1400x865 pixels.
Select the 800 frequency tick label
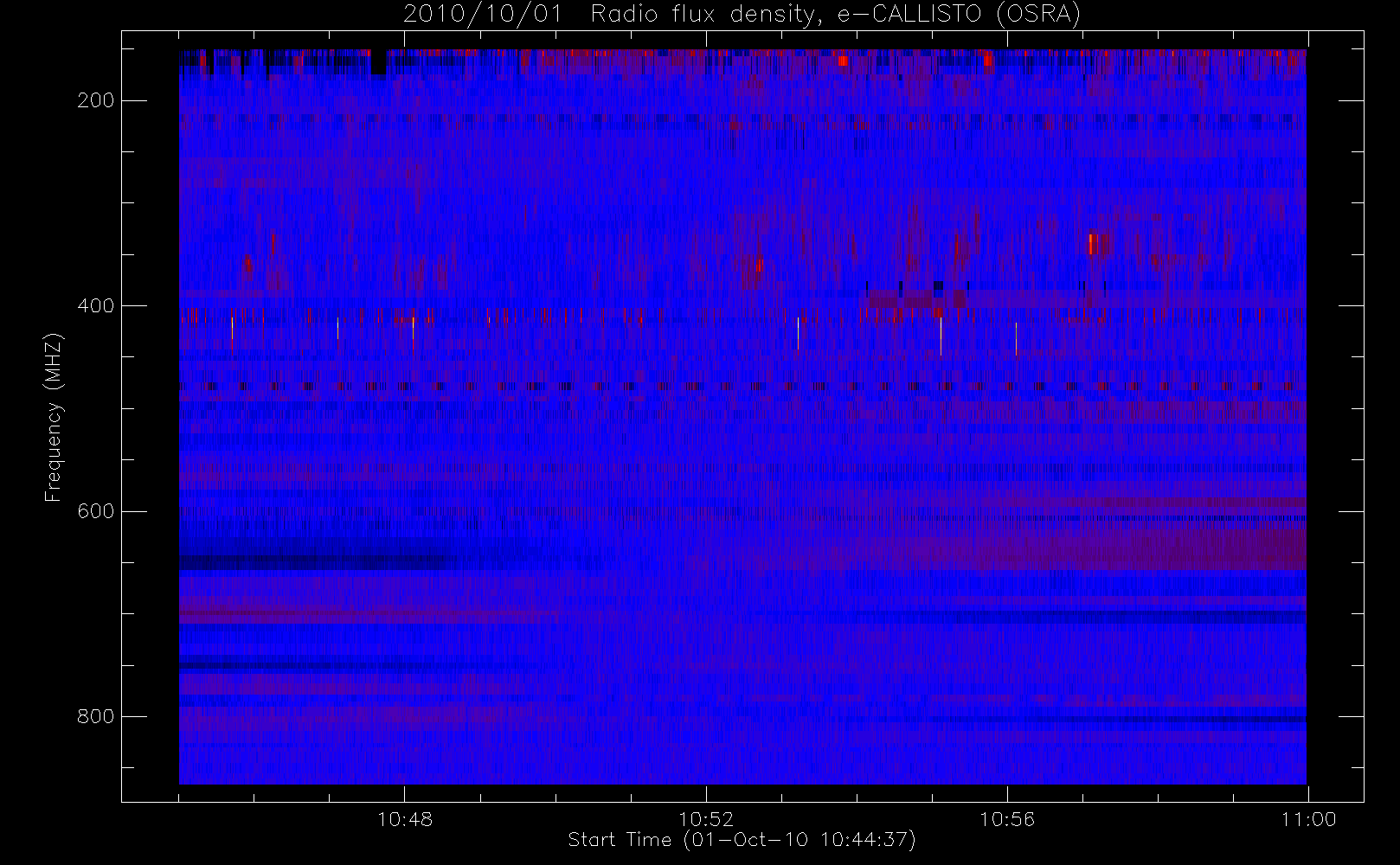point(95,716)
